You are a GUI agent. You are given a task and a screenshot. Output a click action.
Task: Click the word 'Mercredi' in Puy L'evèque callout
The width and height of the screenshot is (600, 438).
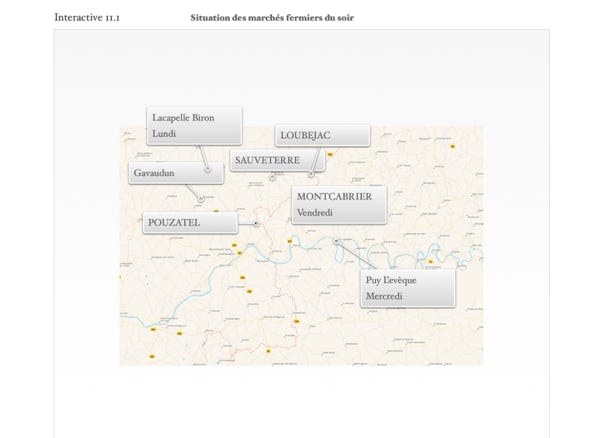tap(386, 297)
